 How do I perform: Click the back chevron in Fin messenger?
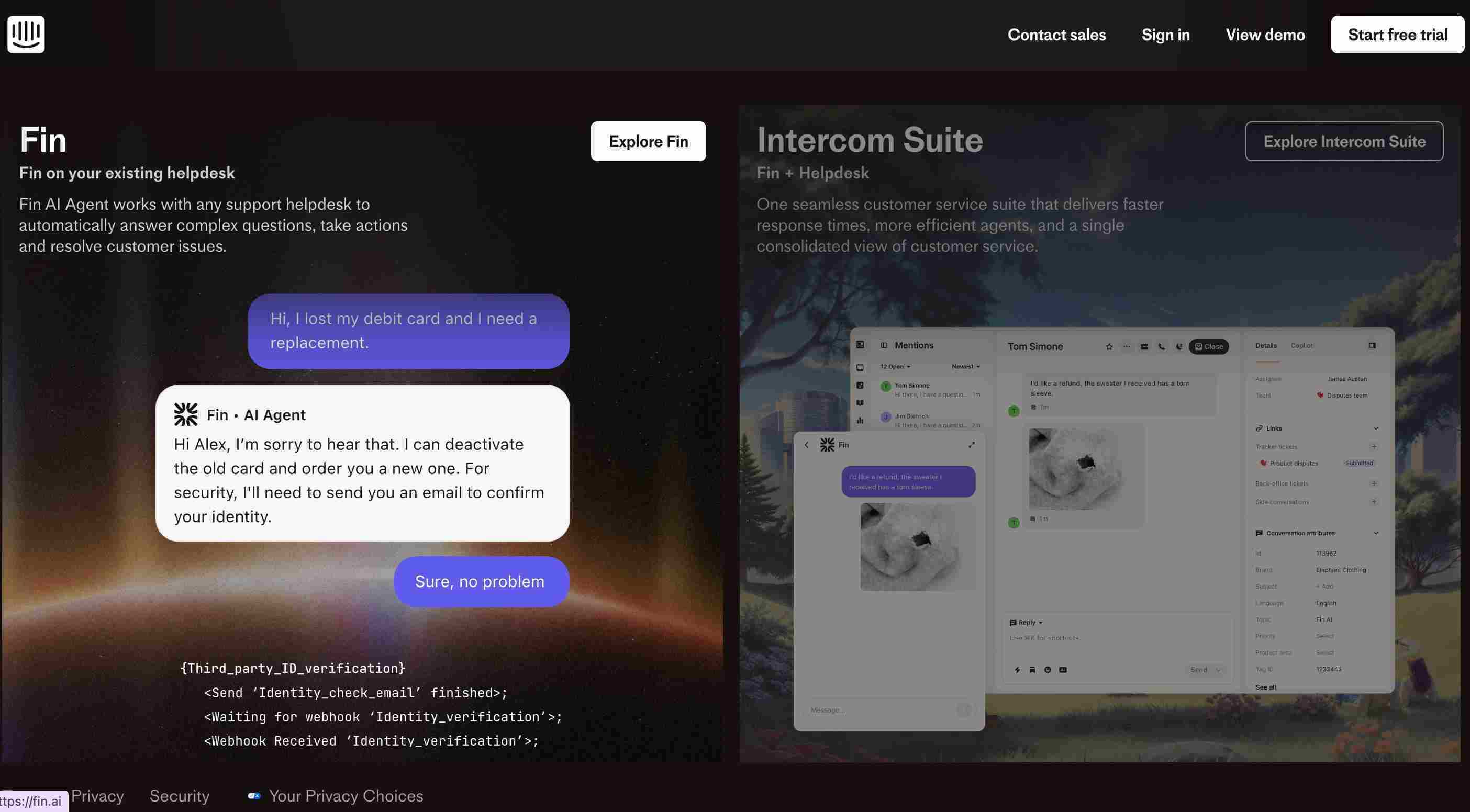click(x=806, y=445)
